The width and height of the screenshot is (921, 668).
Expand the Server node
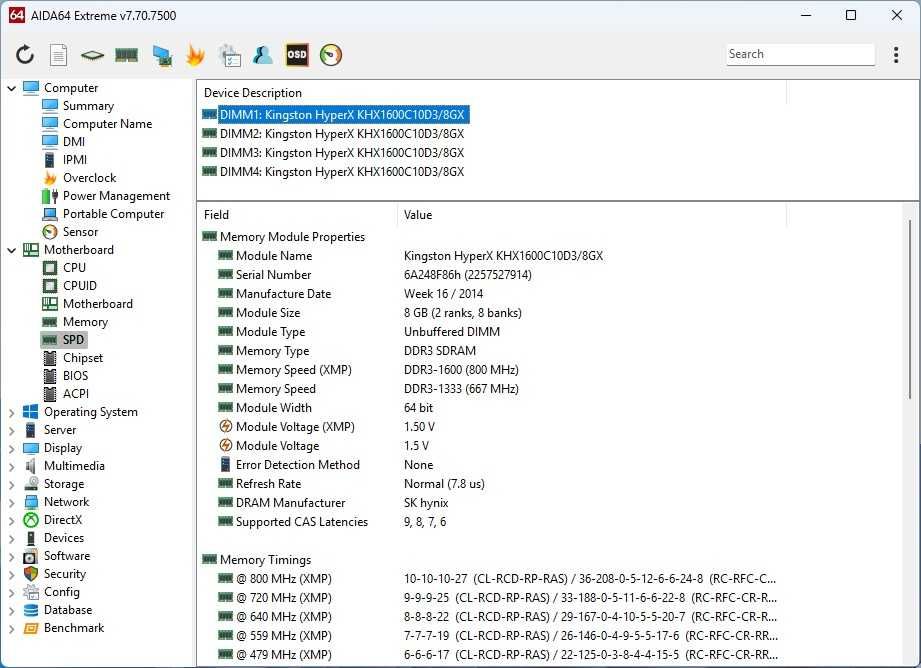pos(11,431)
